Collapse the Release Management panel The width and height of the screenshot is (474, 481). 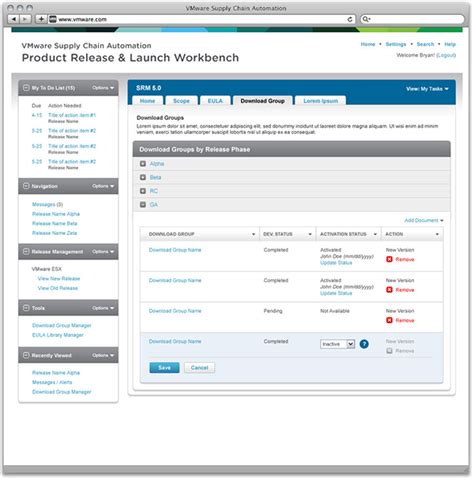26,252
